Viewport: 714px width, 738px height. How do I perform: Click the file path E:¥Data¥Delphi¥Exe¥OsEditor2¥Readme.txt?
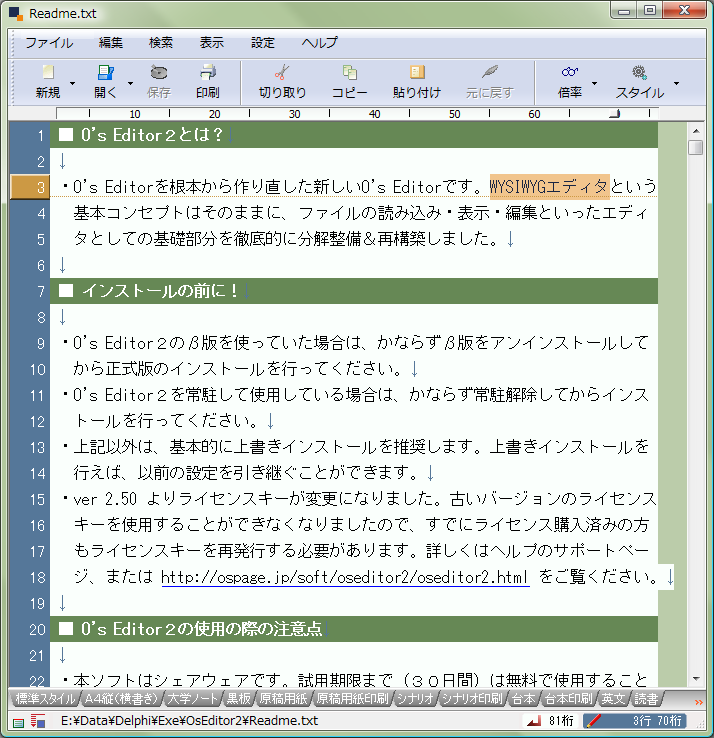[x=189, y=721]
